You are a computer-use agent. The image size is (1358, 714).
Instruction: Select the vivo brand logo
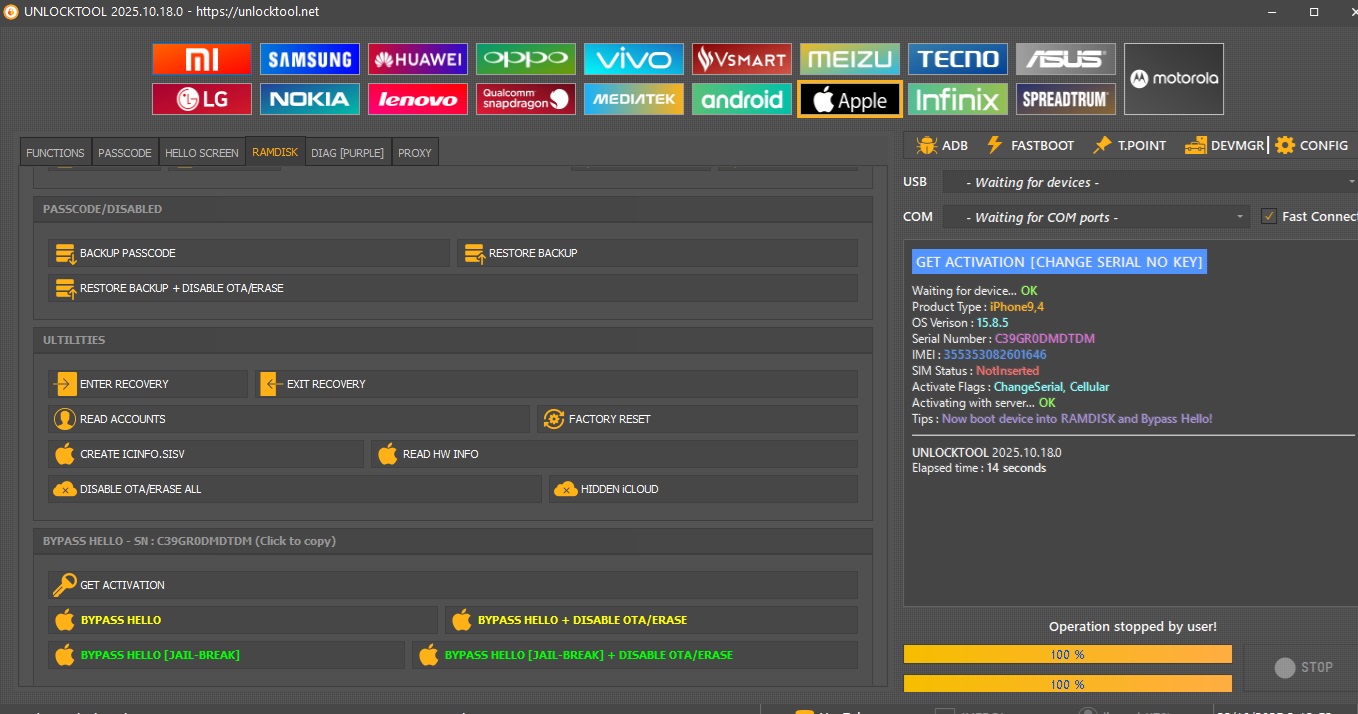634,59
